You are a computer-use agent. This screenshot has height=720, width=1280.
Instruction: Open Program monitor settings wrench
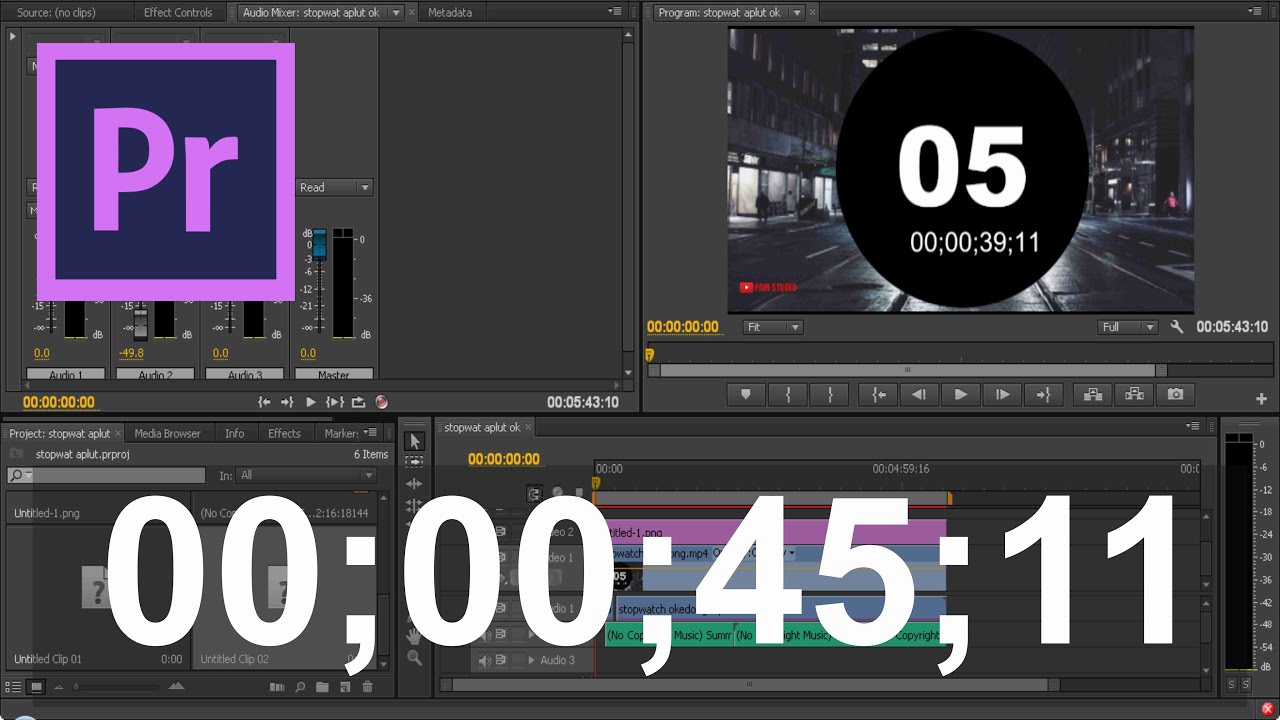1177,327
